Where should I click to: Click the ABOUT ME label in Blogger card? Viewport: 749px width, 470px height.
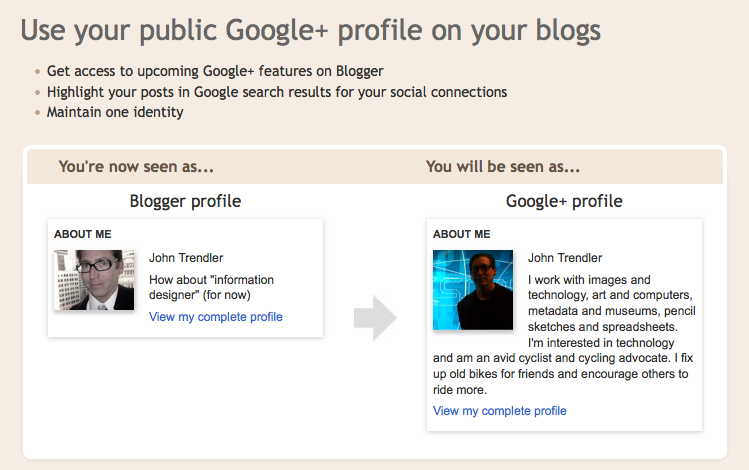click(83, 234)
